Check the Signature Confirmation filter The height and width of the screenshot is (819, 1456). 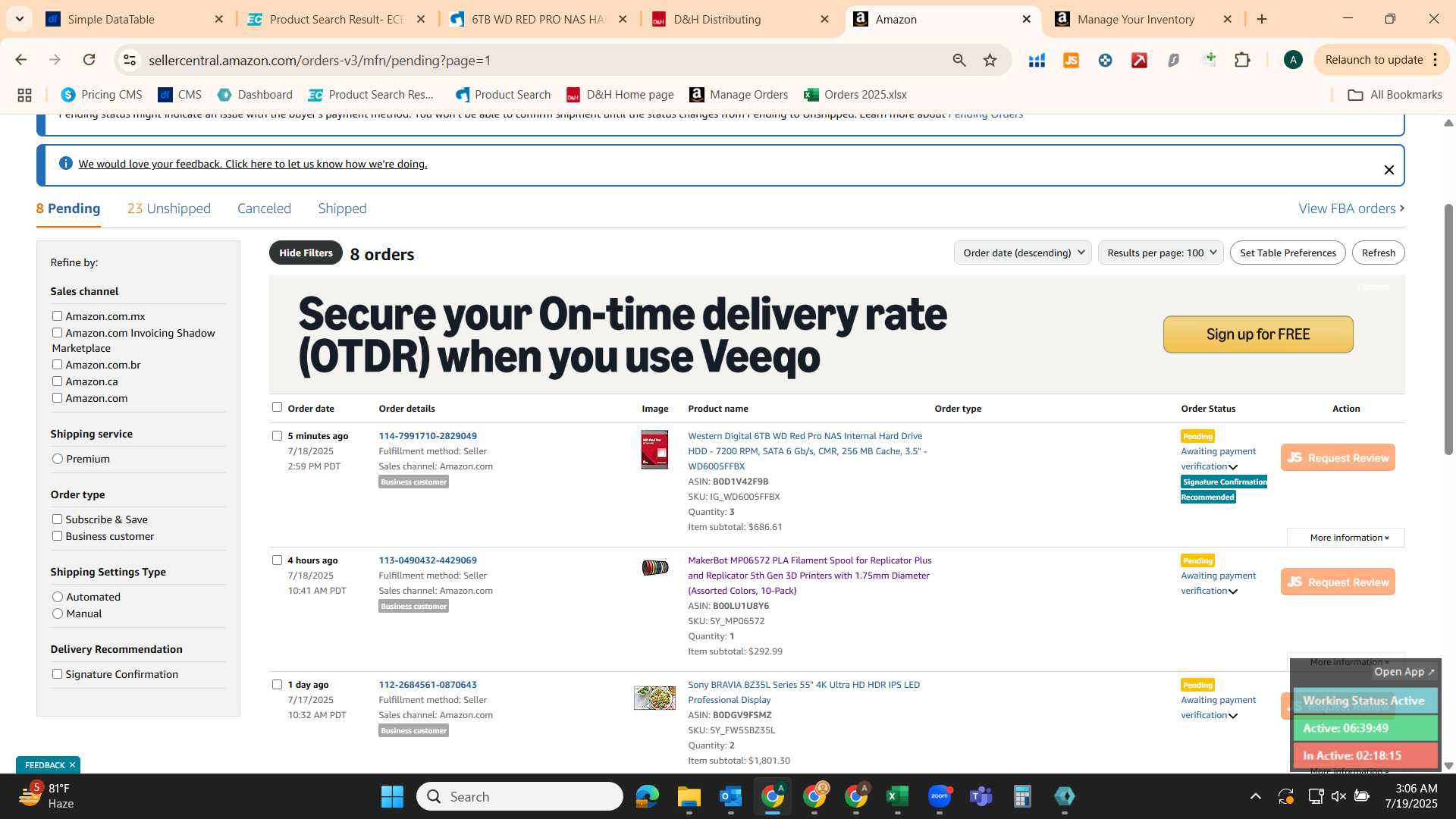(x=57, y=674)
